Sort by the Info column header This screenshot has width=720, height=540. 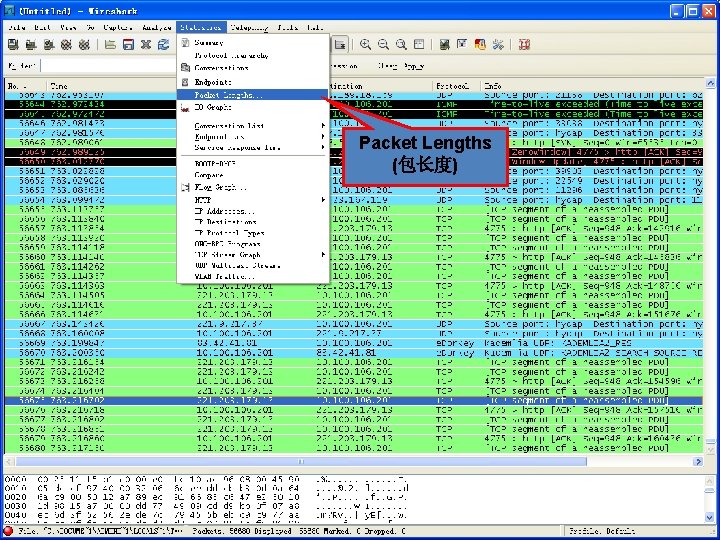click(x=592, y=86)
